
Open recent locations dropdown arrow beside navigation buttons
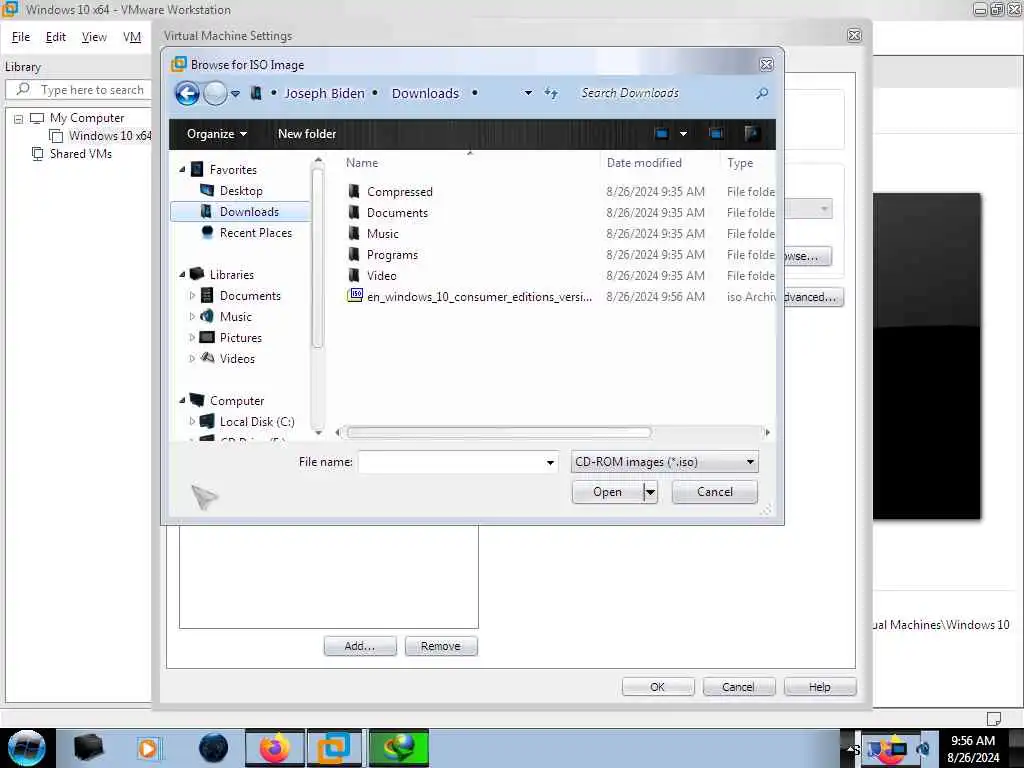235,94
